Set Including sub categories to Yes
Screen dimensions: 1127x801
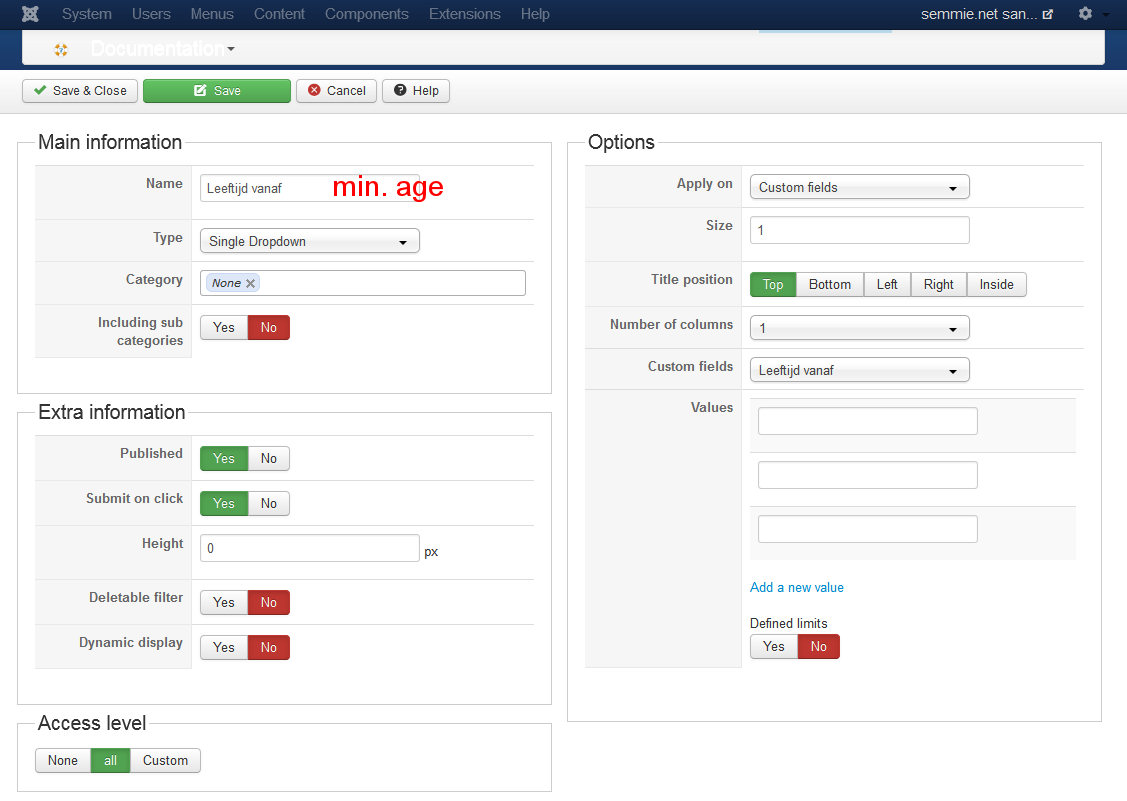coord(224,327)
